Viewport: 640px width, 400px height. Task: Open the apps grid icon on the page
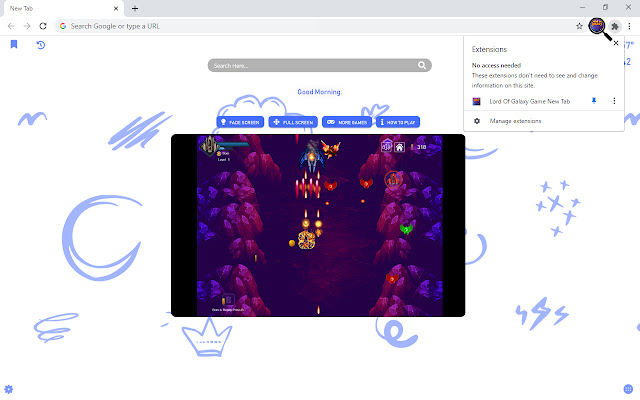click(628, 389)
